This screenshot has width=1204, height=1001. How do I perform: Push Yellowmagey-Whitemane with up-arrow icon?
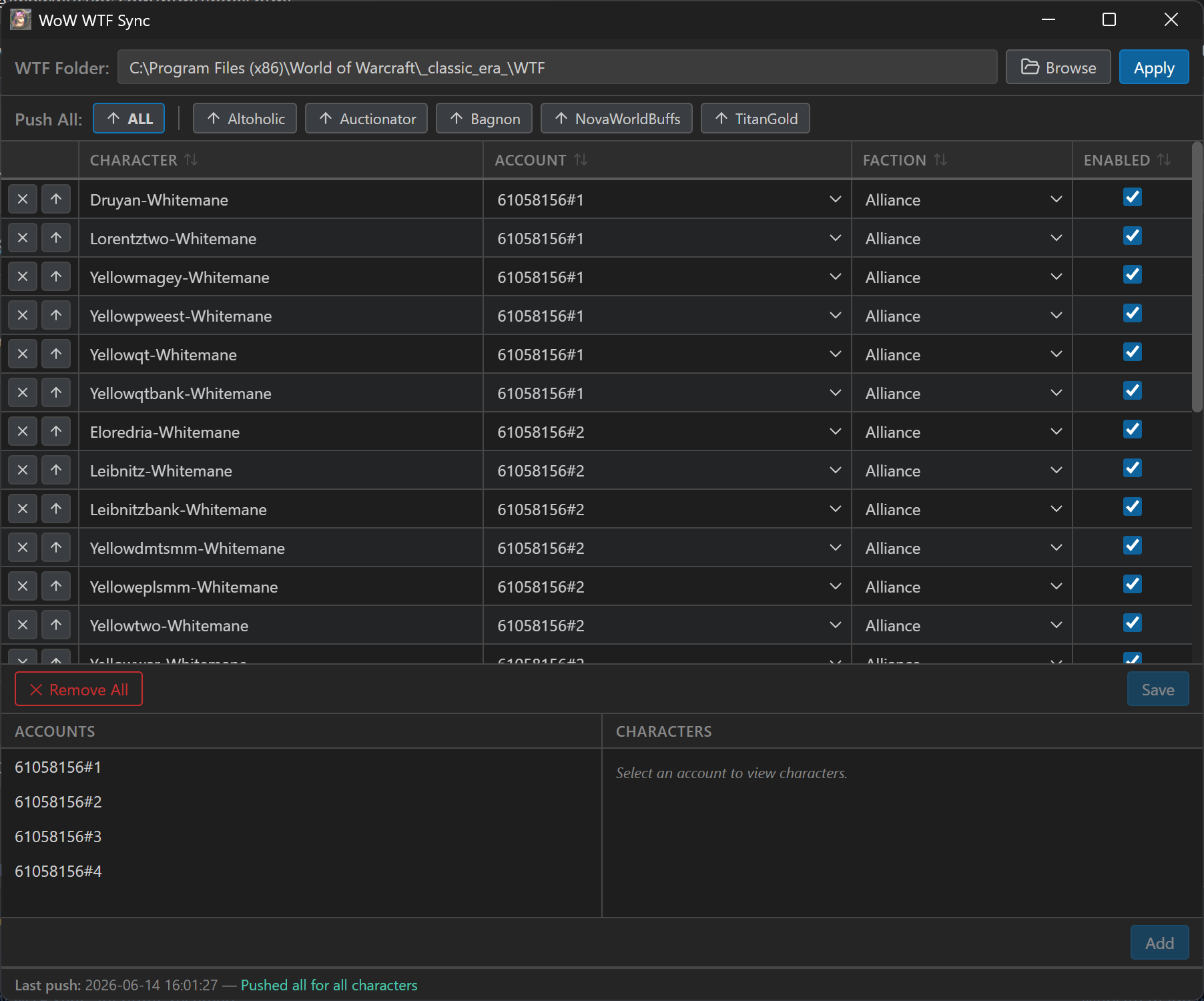(x=56, y=276)
